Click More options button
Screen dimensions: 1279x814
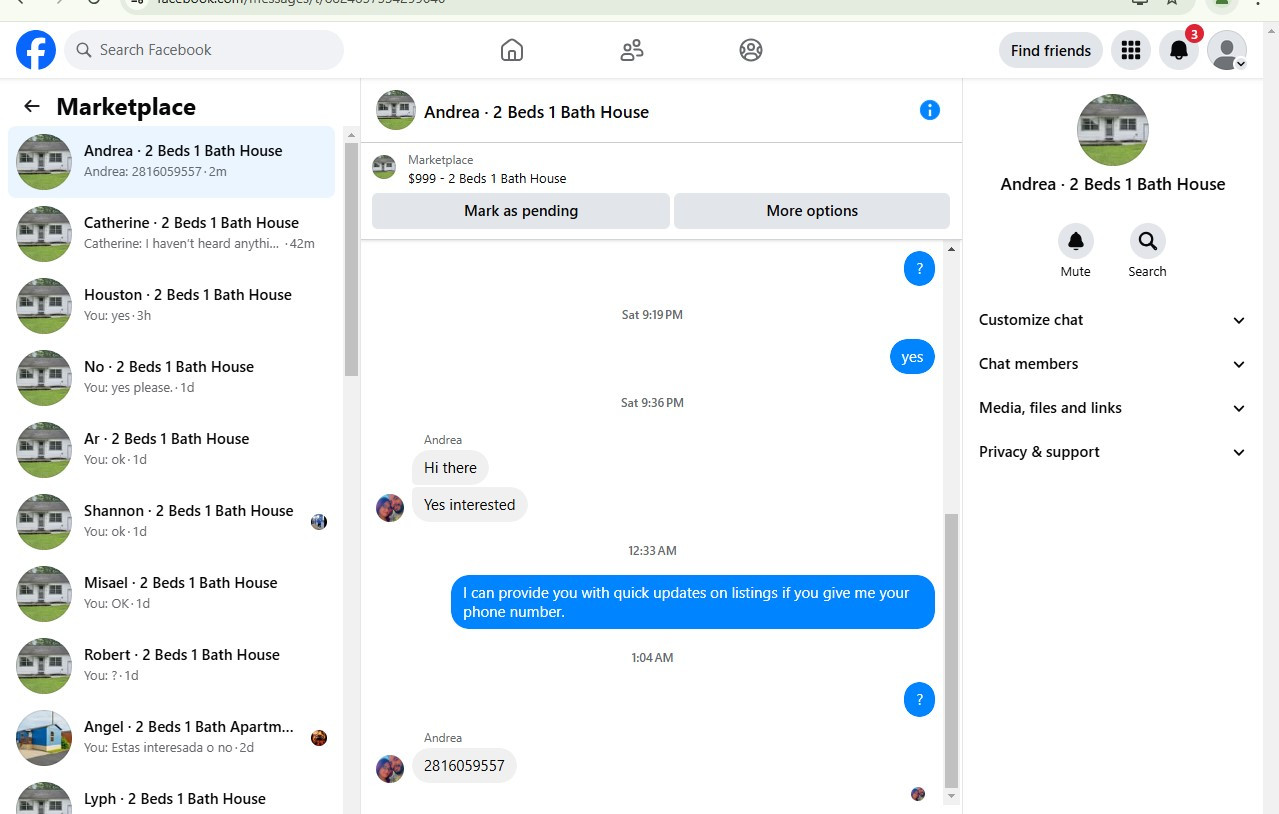(x=812, y=211)
